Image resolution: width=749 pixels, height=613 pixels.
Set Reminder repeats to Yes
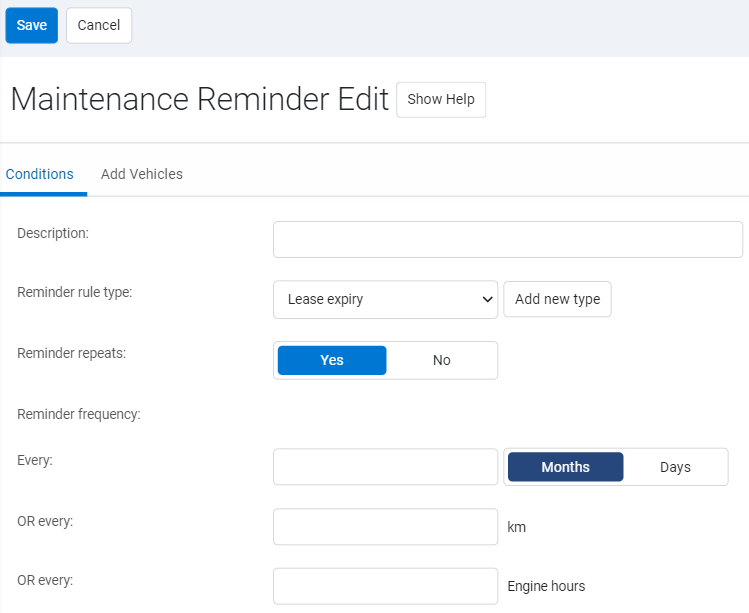point(332,360)
